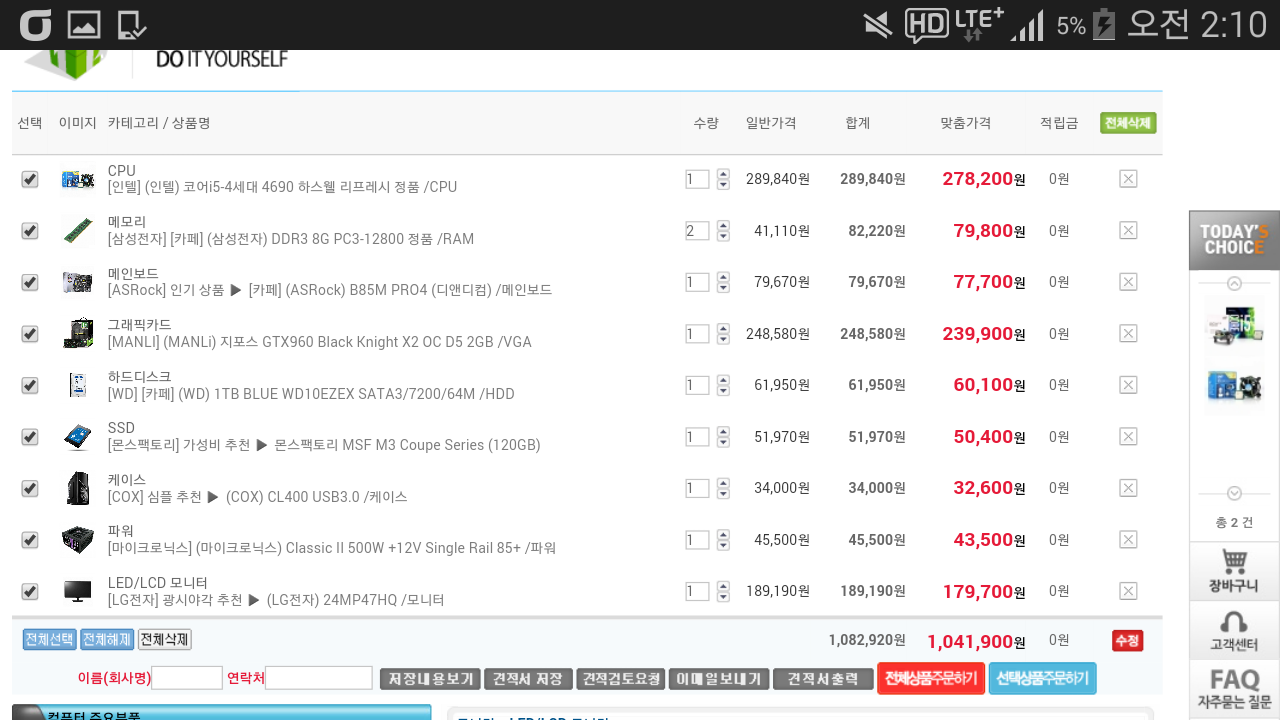Tap the battery icon in status bar
This screenshot has height=720, width=1280.
1104,25
